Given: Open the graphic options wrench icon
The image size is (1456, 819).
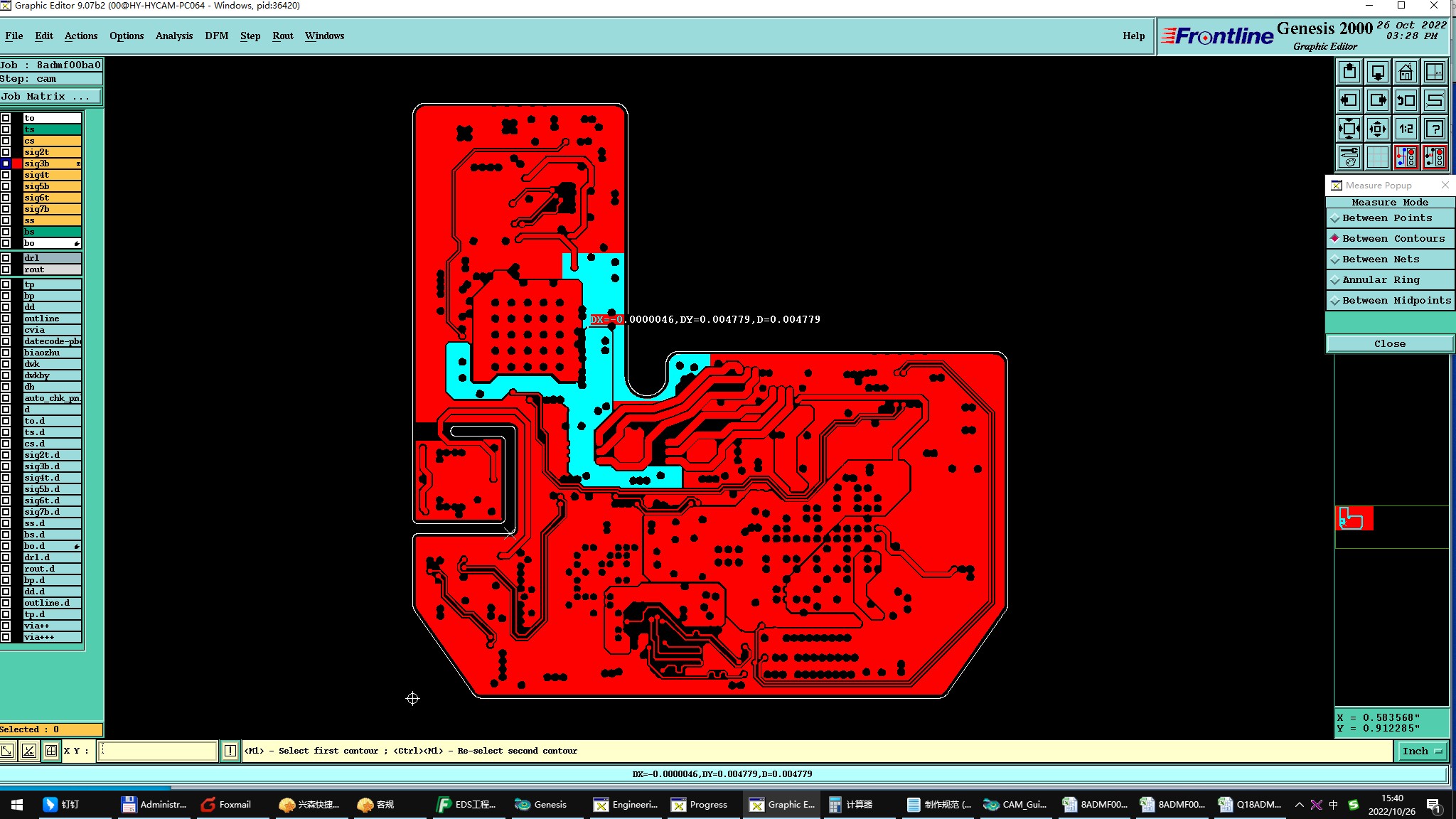Looking at the screenshot, I should tap(1349, 157).
